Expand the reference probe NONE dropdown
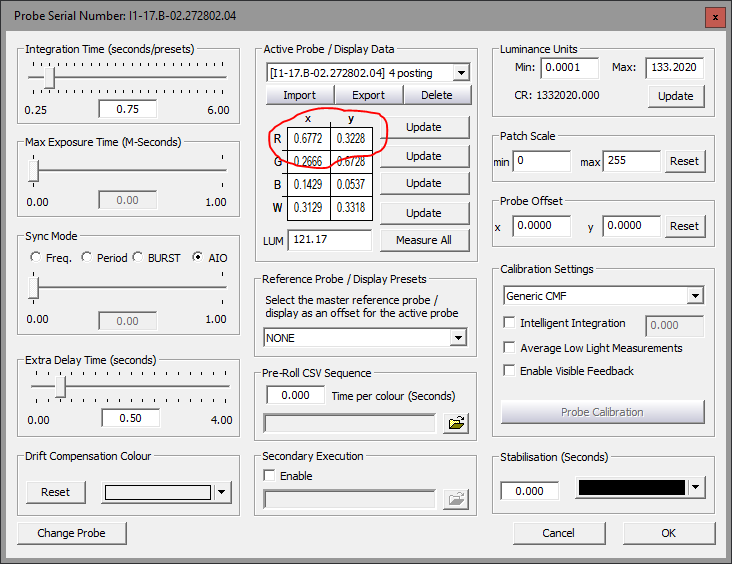 point(458,338)
